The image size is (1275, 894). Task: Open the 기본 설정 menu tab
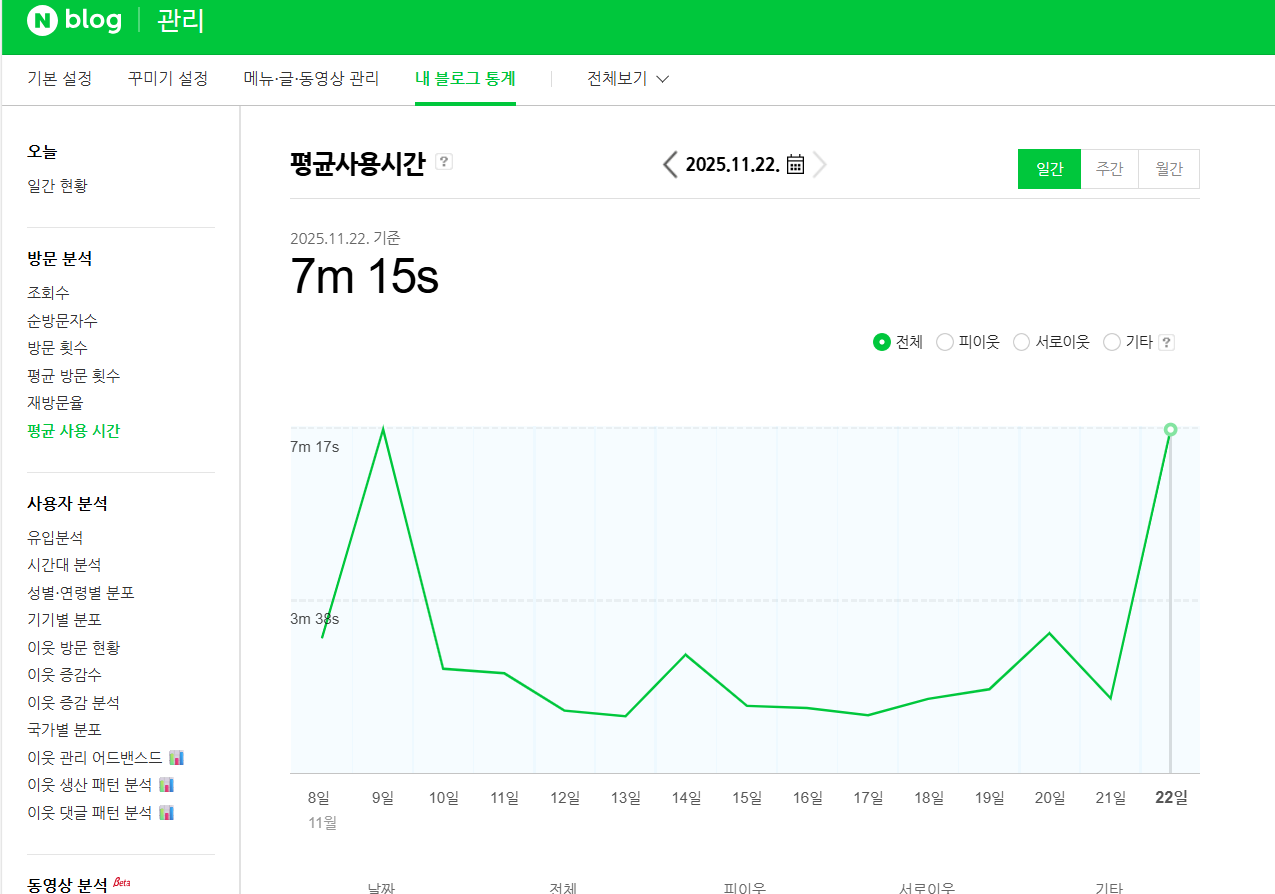60,79
